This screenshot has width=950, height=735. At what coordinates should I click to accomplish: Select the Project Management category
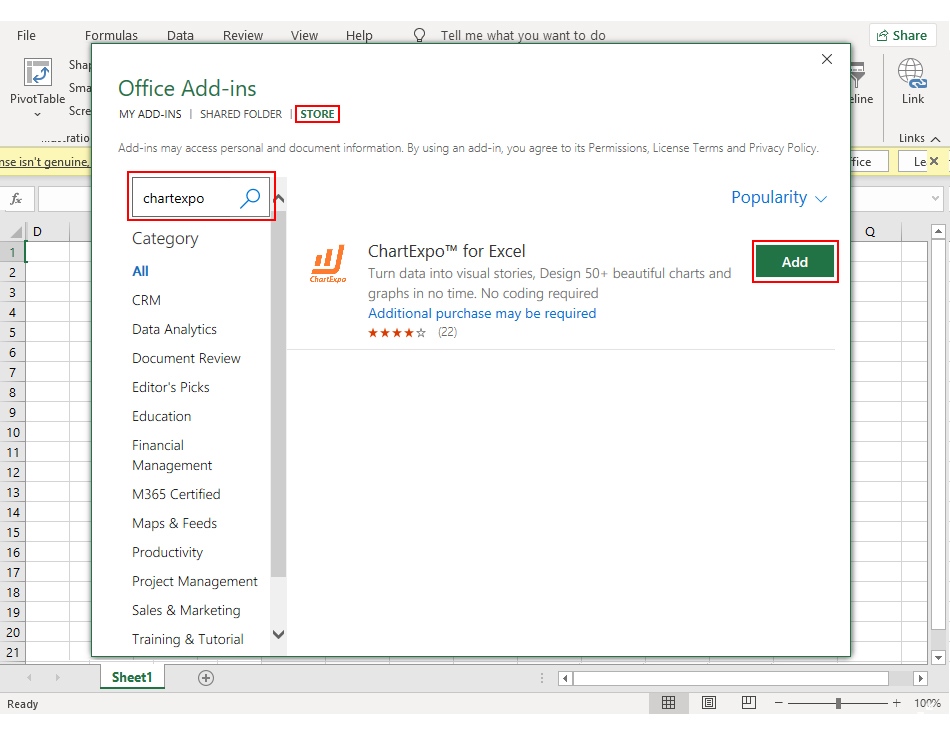pos(194,581)
